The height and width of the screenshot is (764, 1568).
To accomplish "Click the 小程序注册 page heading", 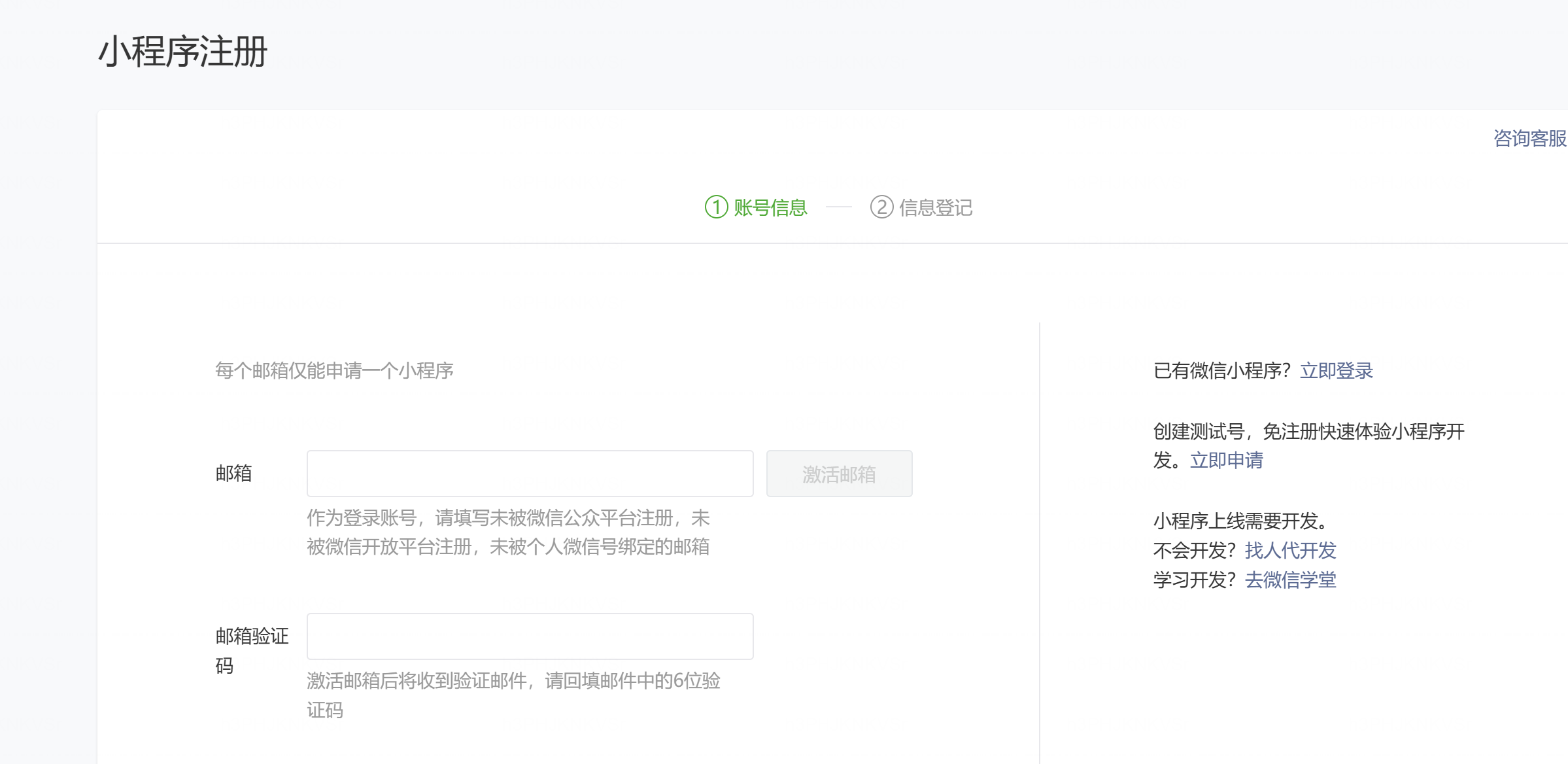I will point(183,51).
